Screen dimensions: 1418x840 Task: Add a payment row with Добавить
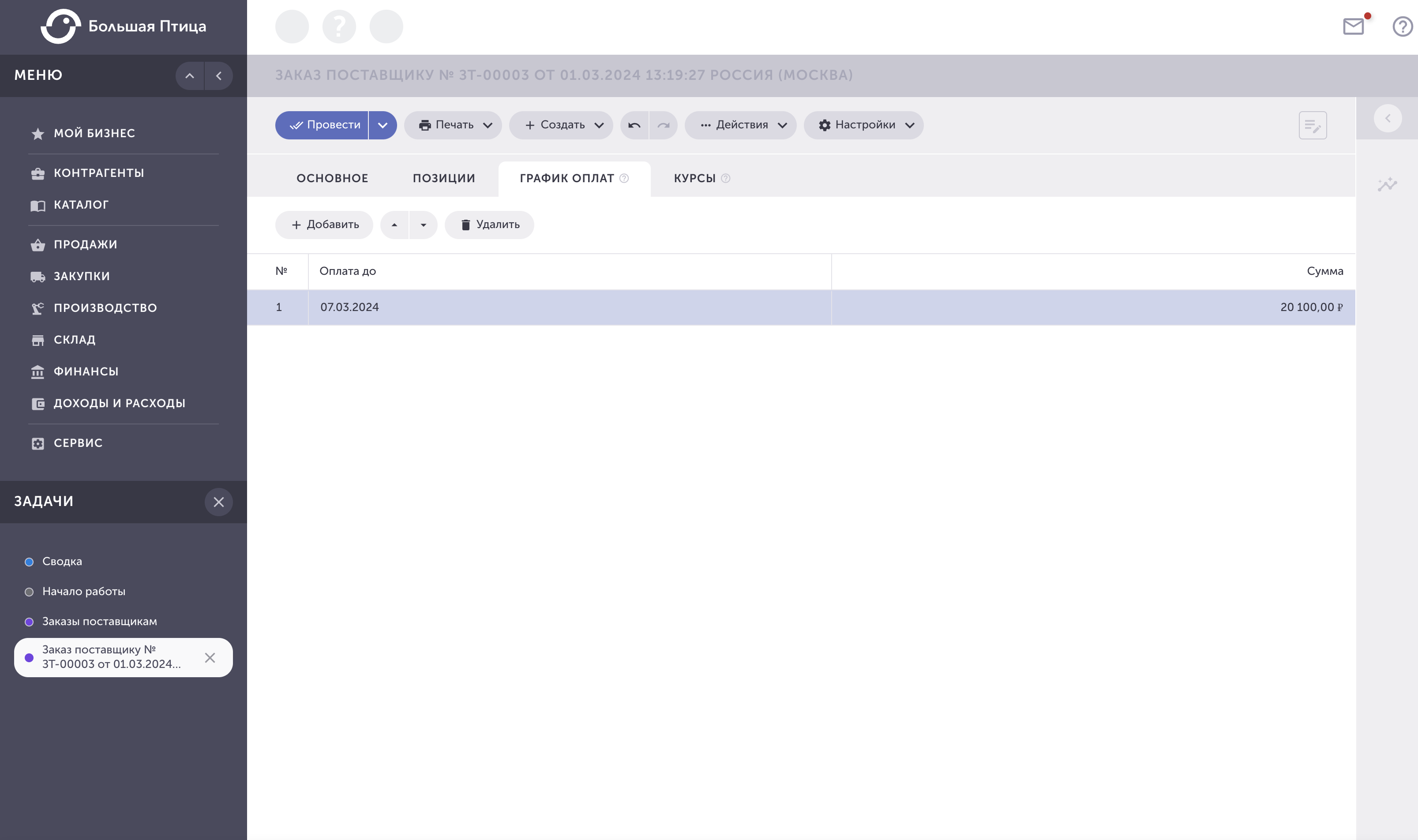click(324, 225)
